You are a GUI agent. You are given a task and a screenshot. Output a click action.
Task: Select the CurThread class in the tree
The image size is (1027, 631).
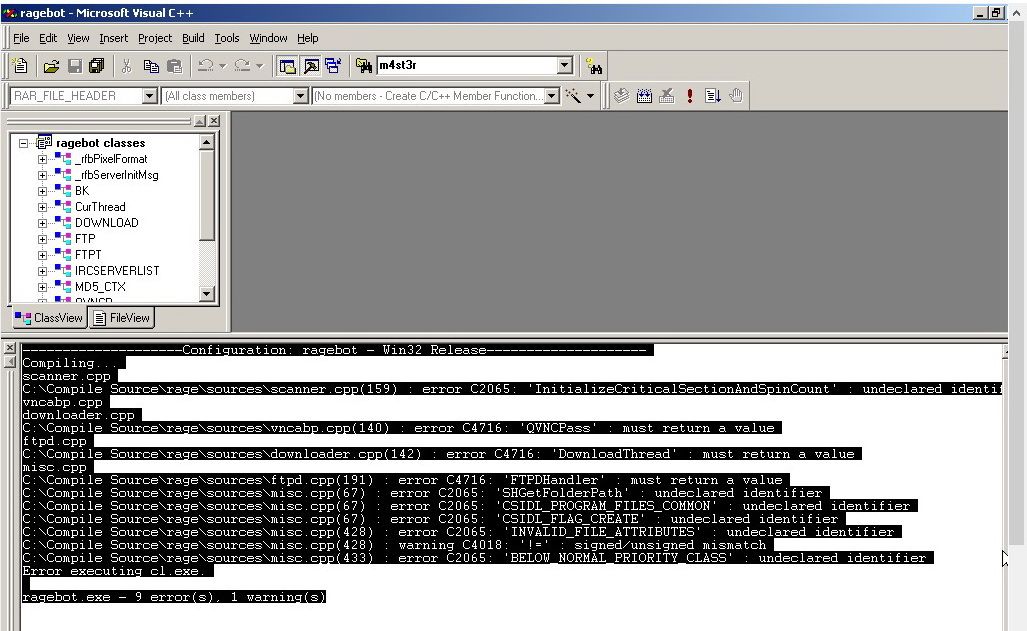pos(100,207)
